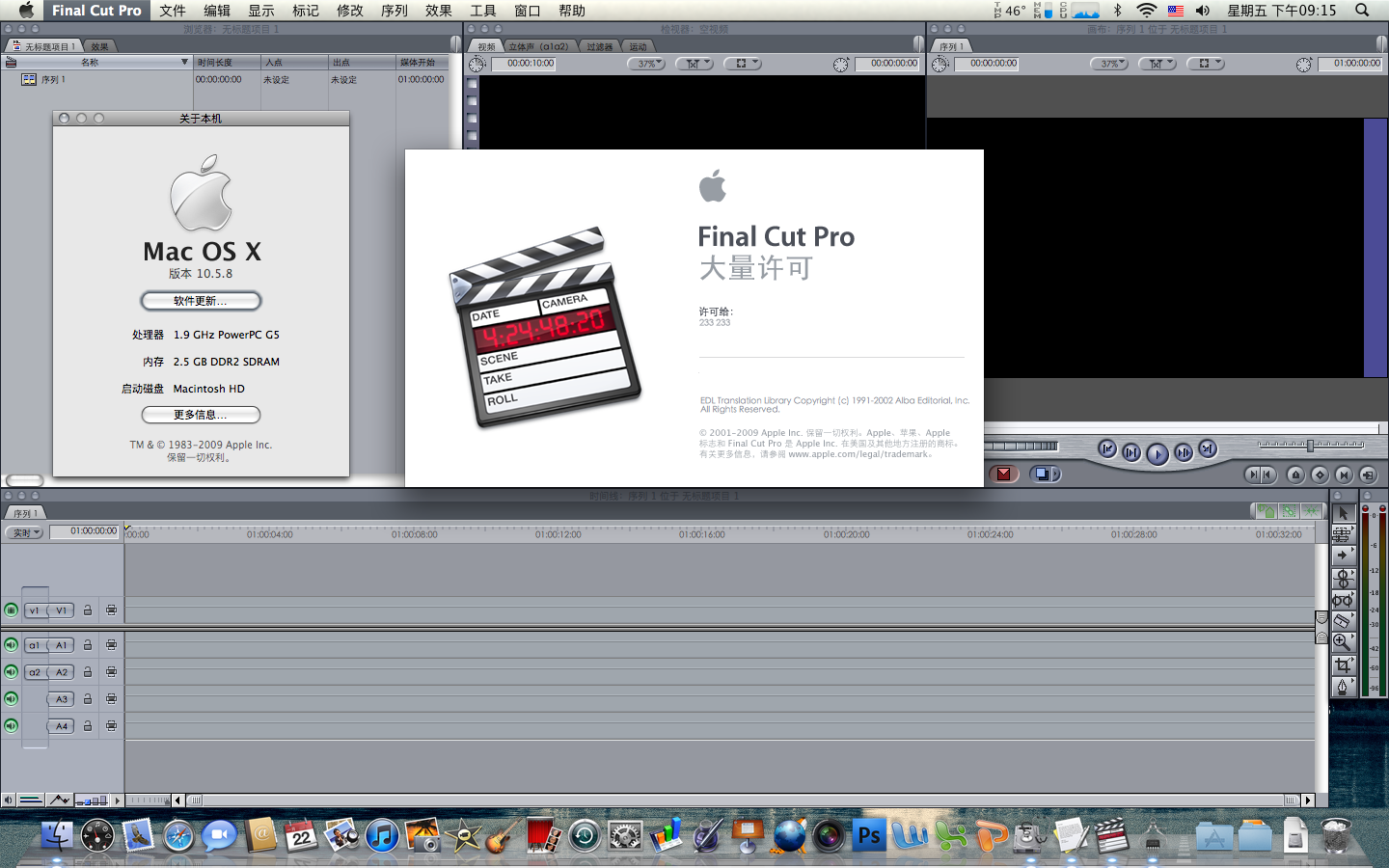This screenshot has height=868, width=1389.
Task: Toggle V1 track visibility
Action: click(x=11, y=610)
